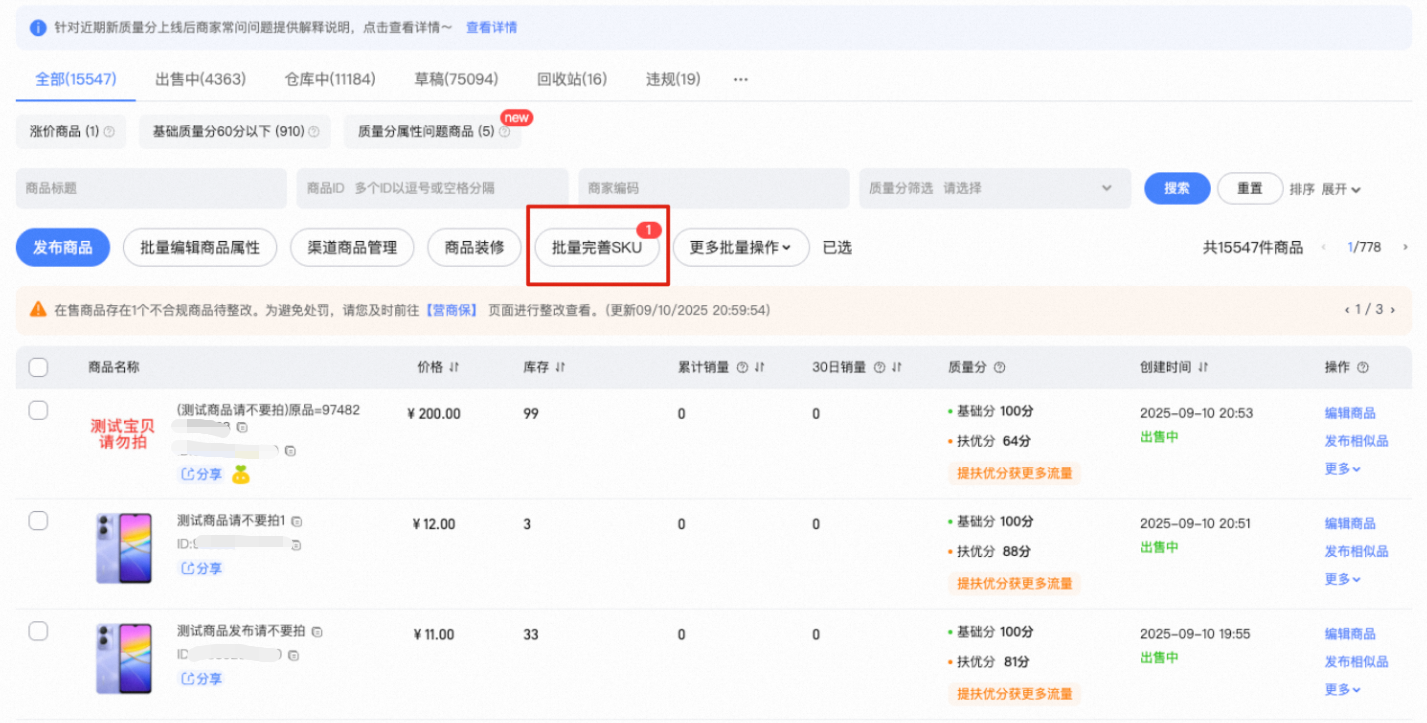Image resolution: width=1427 pixels, height=723 pixels.
Task: Go to next page with the arrow after 1/778
Action: tap(1405, 247)
